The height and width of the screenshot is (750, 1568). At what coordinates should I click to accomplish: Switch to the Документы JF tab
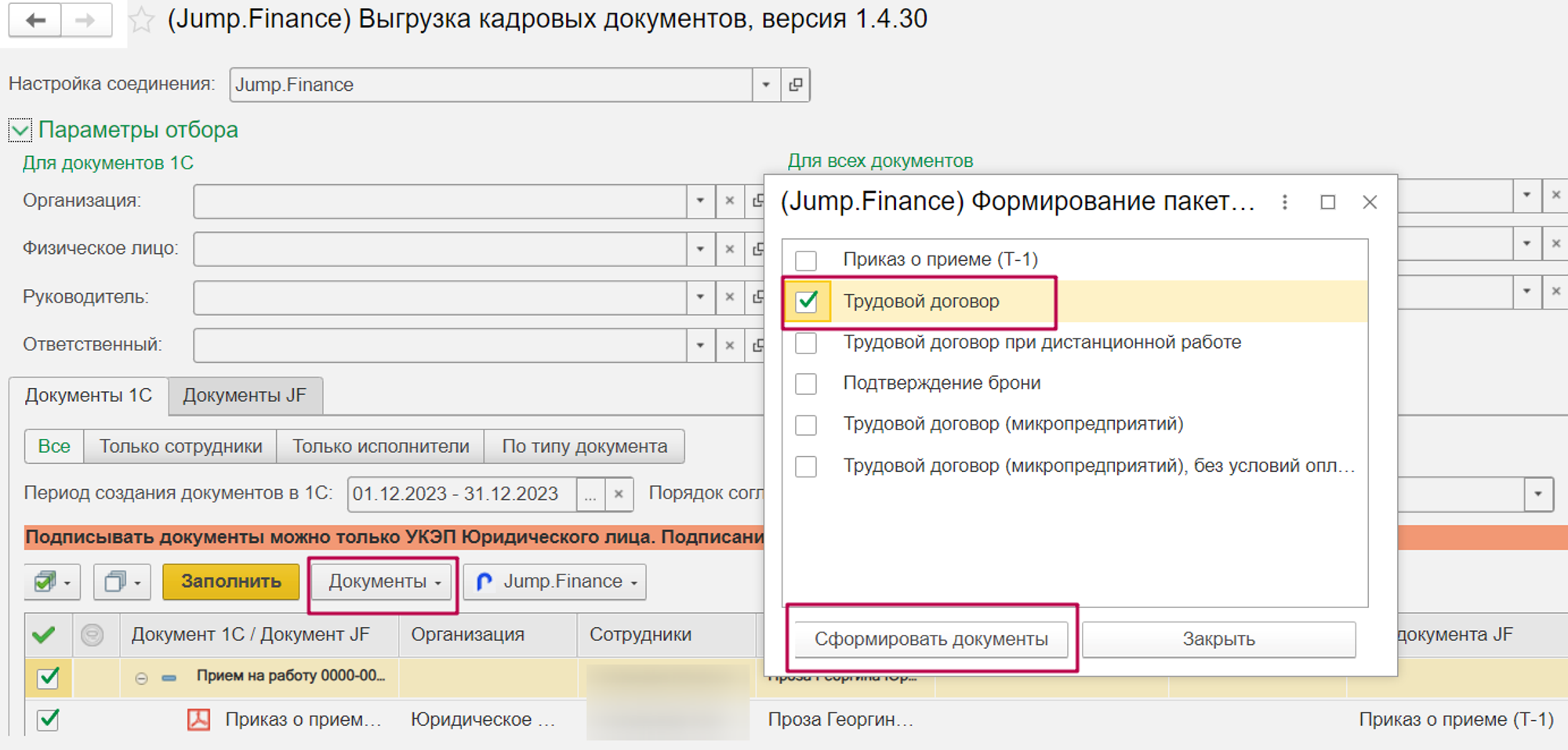(245, 396)
